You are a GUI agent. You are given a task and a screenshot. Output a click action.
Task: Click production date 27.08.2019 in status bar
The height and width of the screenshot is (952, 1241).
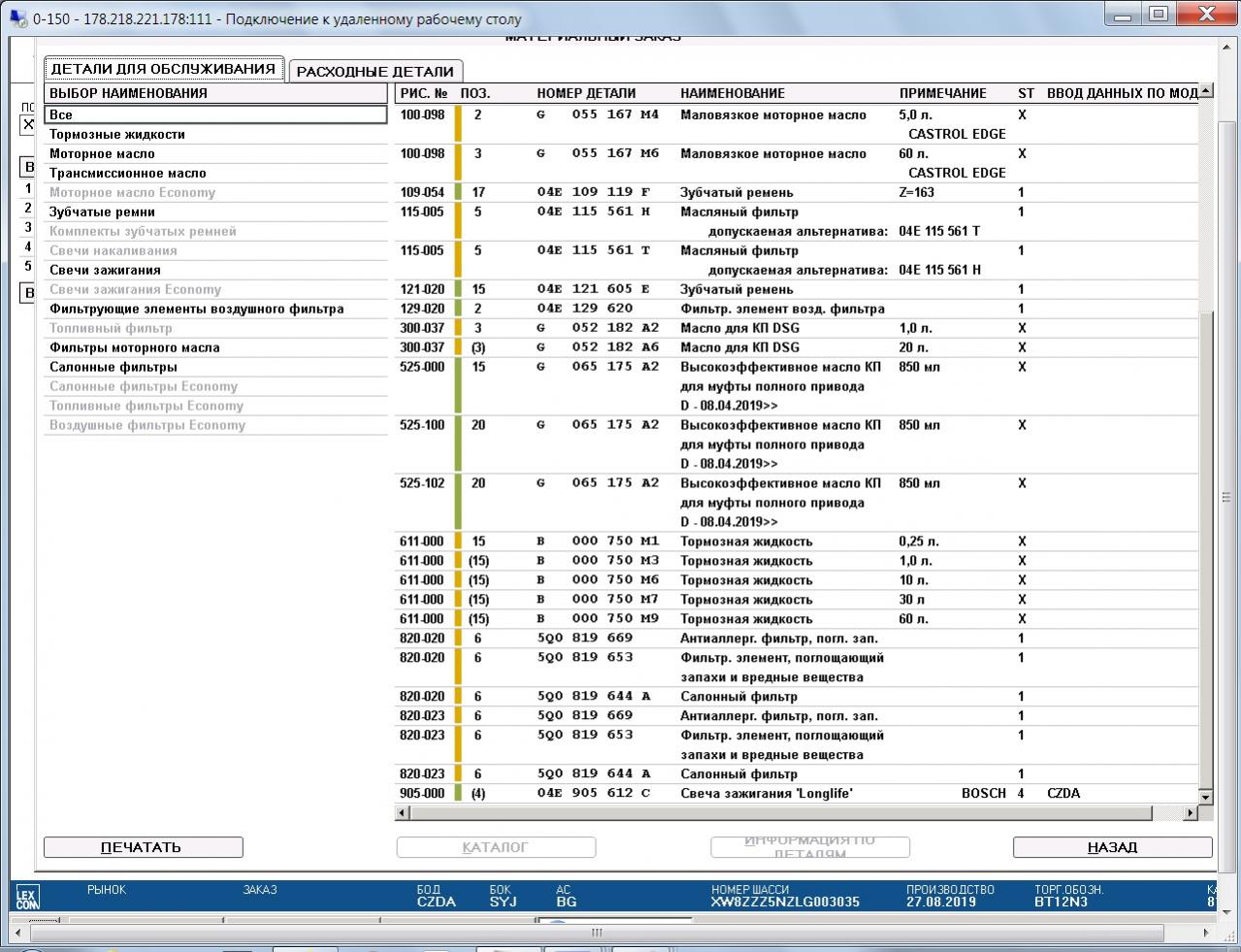pyautogui.click(x=940, y=902)
